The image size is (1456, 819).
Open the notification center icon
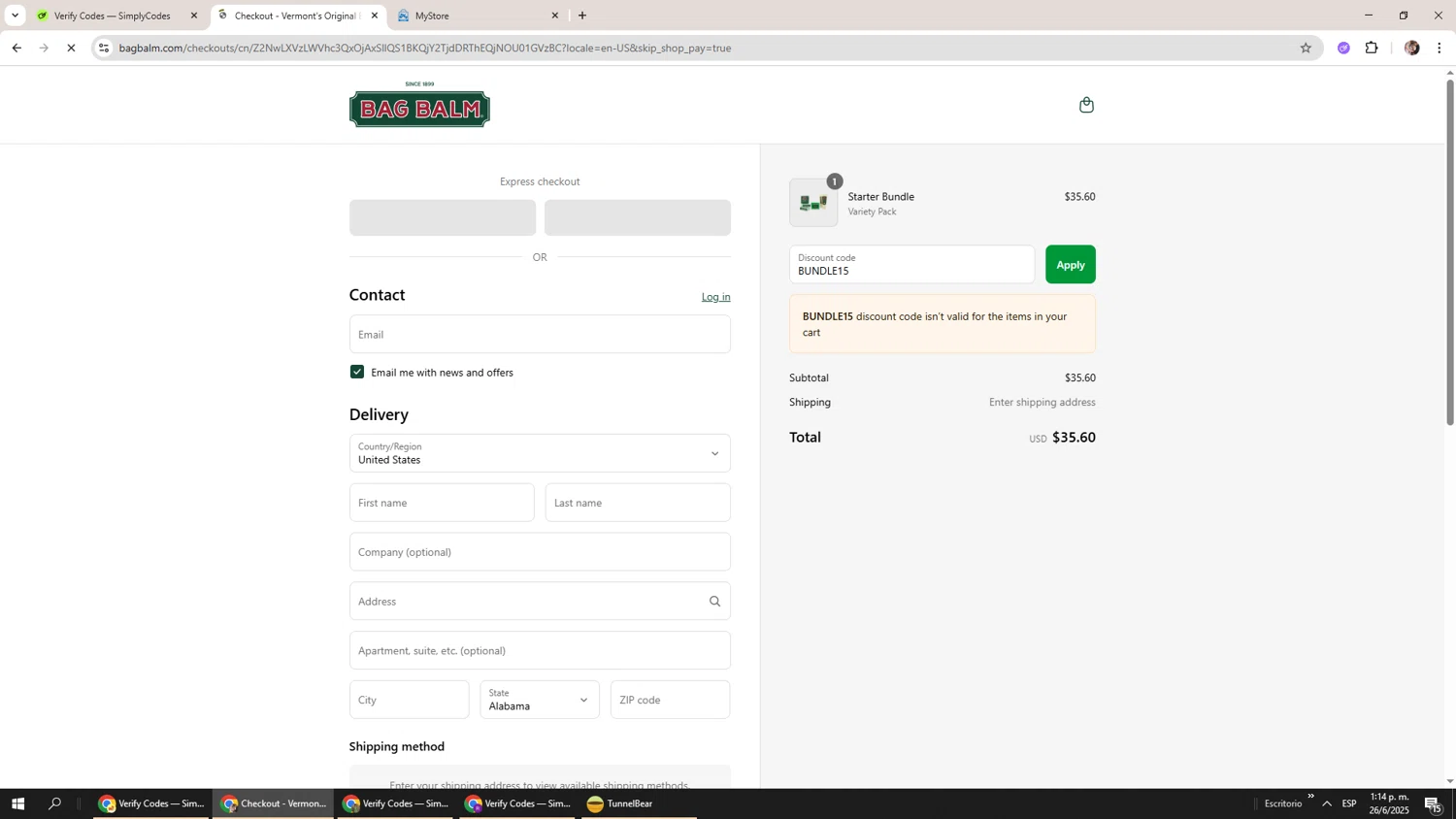pyautogui.click(x=1434, y=803)
